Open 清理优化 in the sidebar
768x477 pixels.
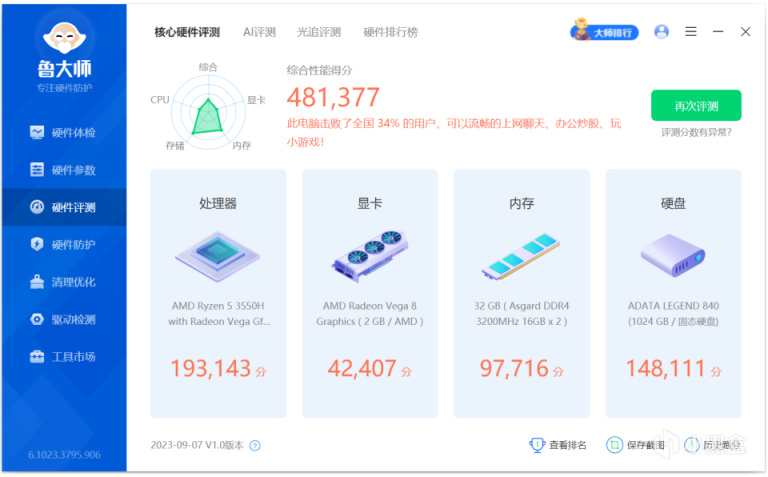click(64, 282)
